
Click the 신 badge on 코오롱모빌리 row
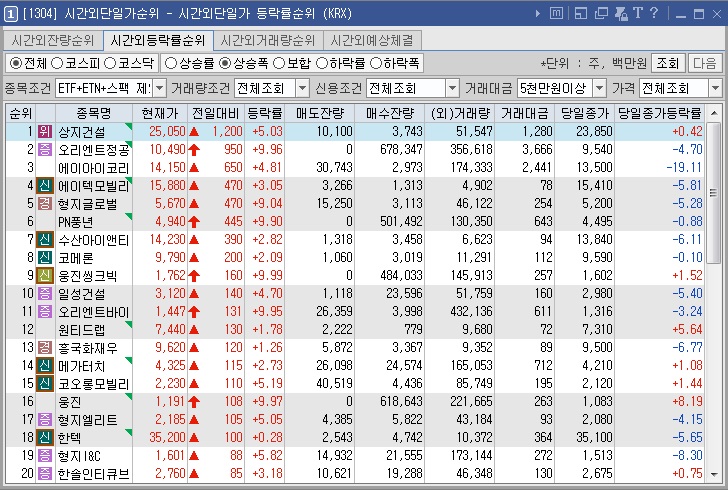(45, 384)
